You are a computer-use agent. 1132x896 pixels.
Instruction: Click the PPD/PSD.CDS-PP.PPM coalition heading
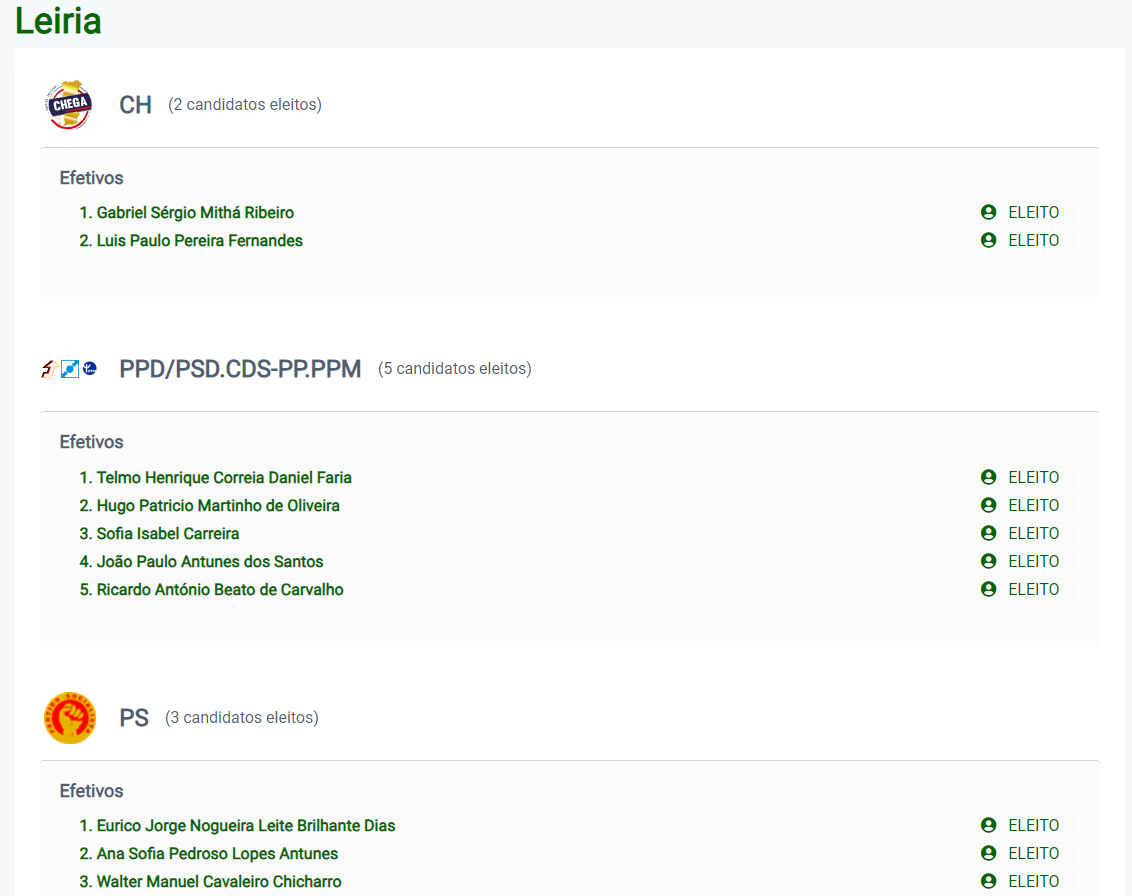pos(240,369)
